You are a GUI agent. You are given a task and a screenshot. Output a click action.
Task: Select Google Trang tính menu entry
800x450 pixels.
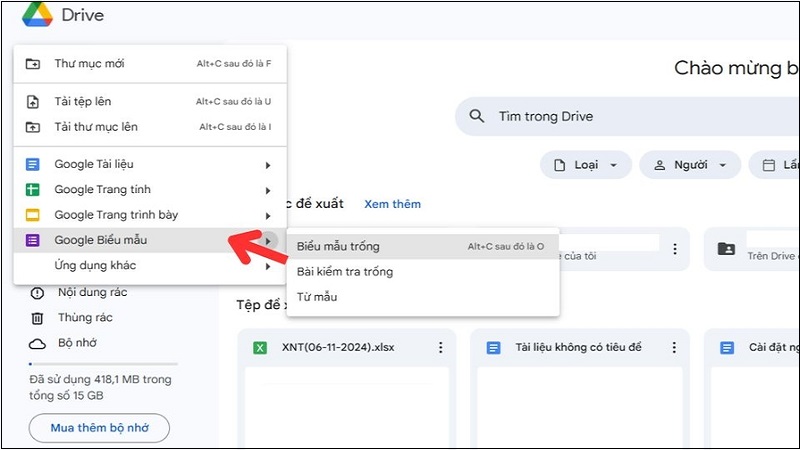click(150, 190)
